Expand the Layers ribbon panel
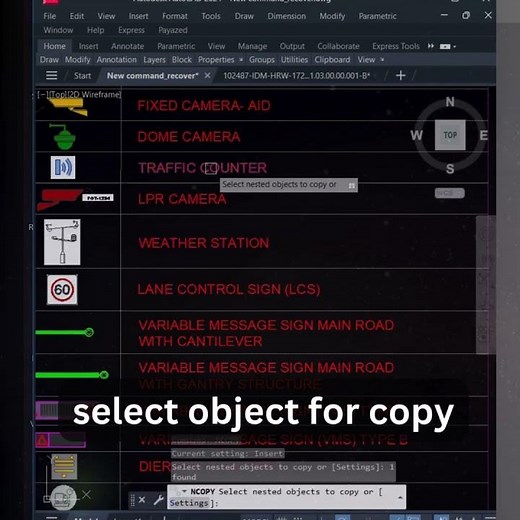520x520 pixels. (154, 60)
